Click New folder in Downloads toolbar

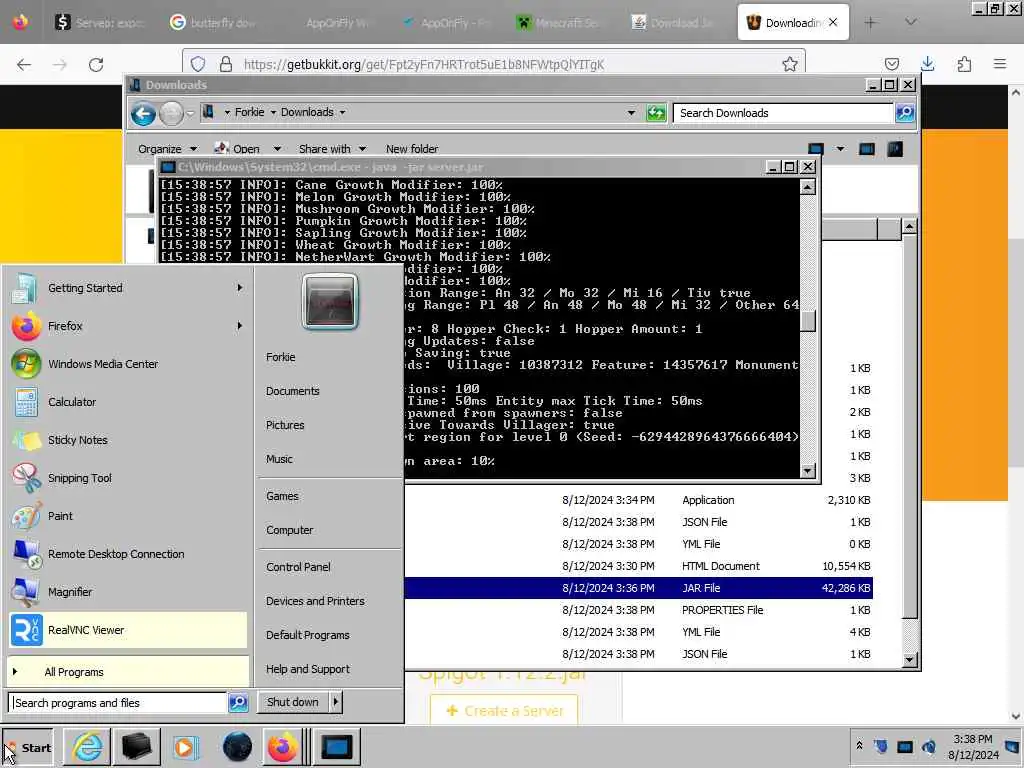412,149
